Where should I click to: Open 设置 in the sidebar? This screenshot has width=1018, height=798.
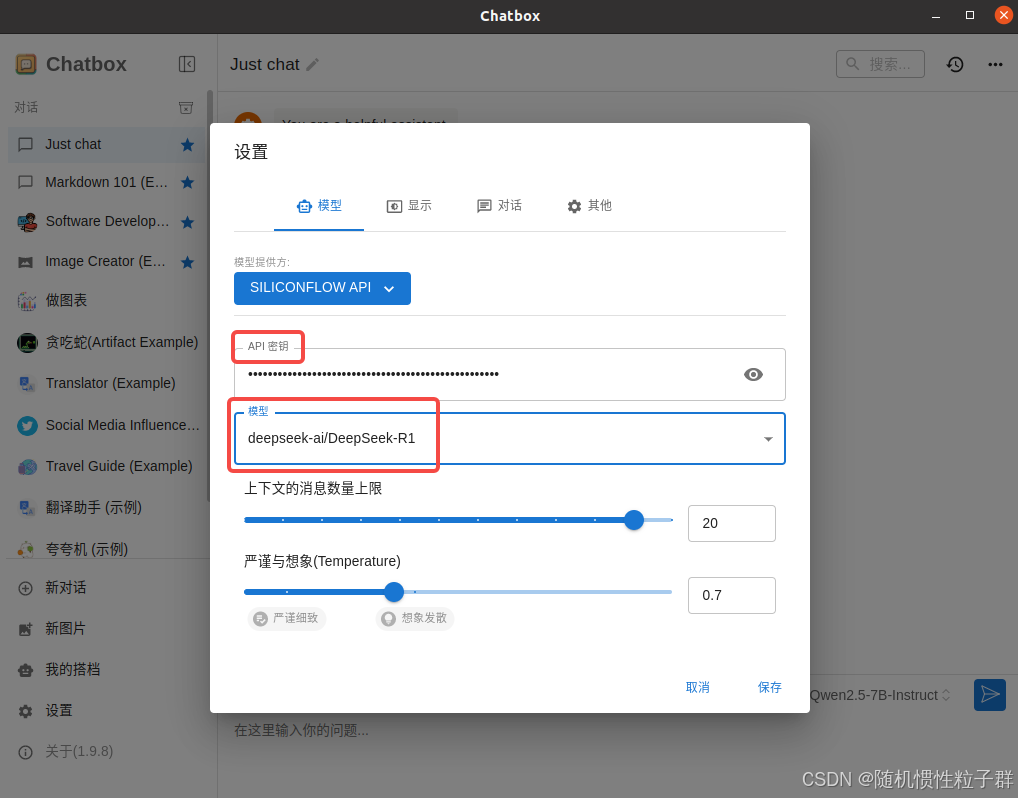[x=107, y=711]
